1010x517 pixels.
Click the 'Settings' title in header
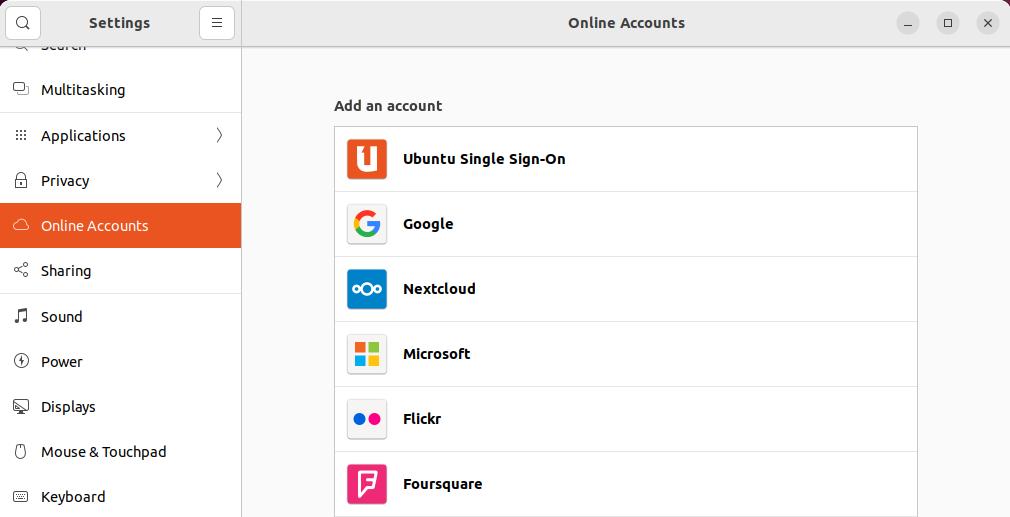[119, 23]
